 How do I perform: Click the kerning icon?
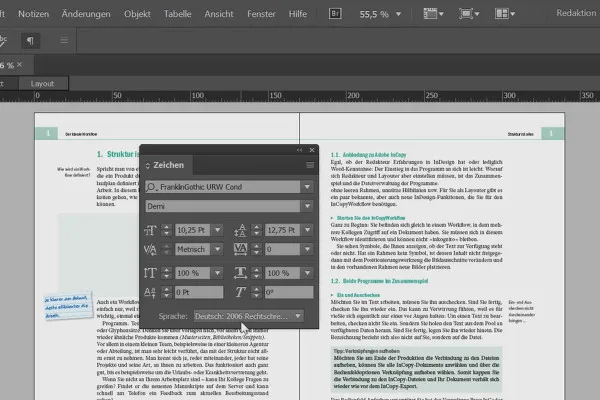[x=150, y=250]
